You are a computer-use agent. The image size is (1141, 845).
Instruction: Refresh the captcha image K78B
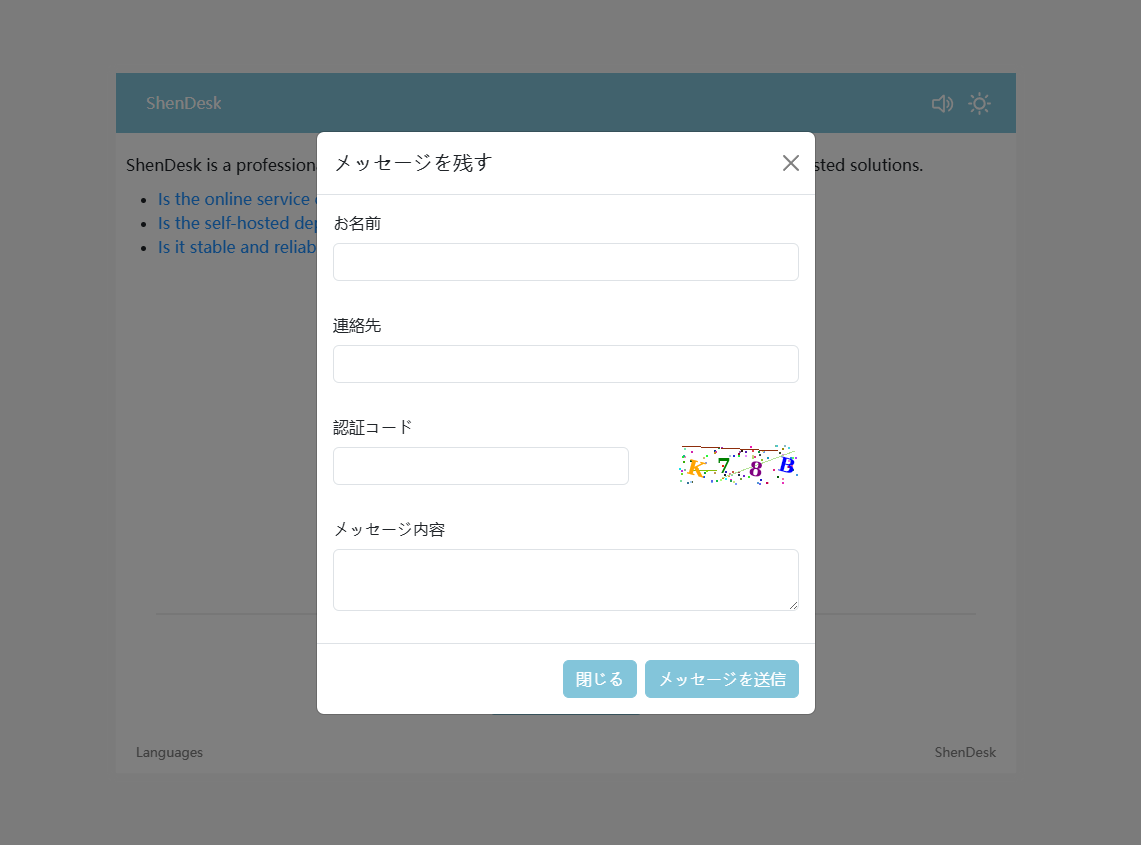tap(738, 465)
